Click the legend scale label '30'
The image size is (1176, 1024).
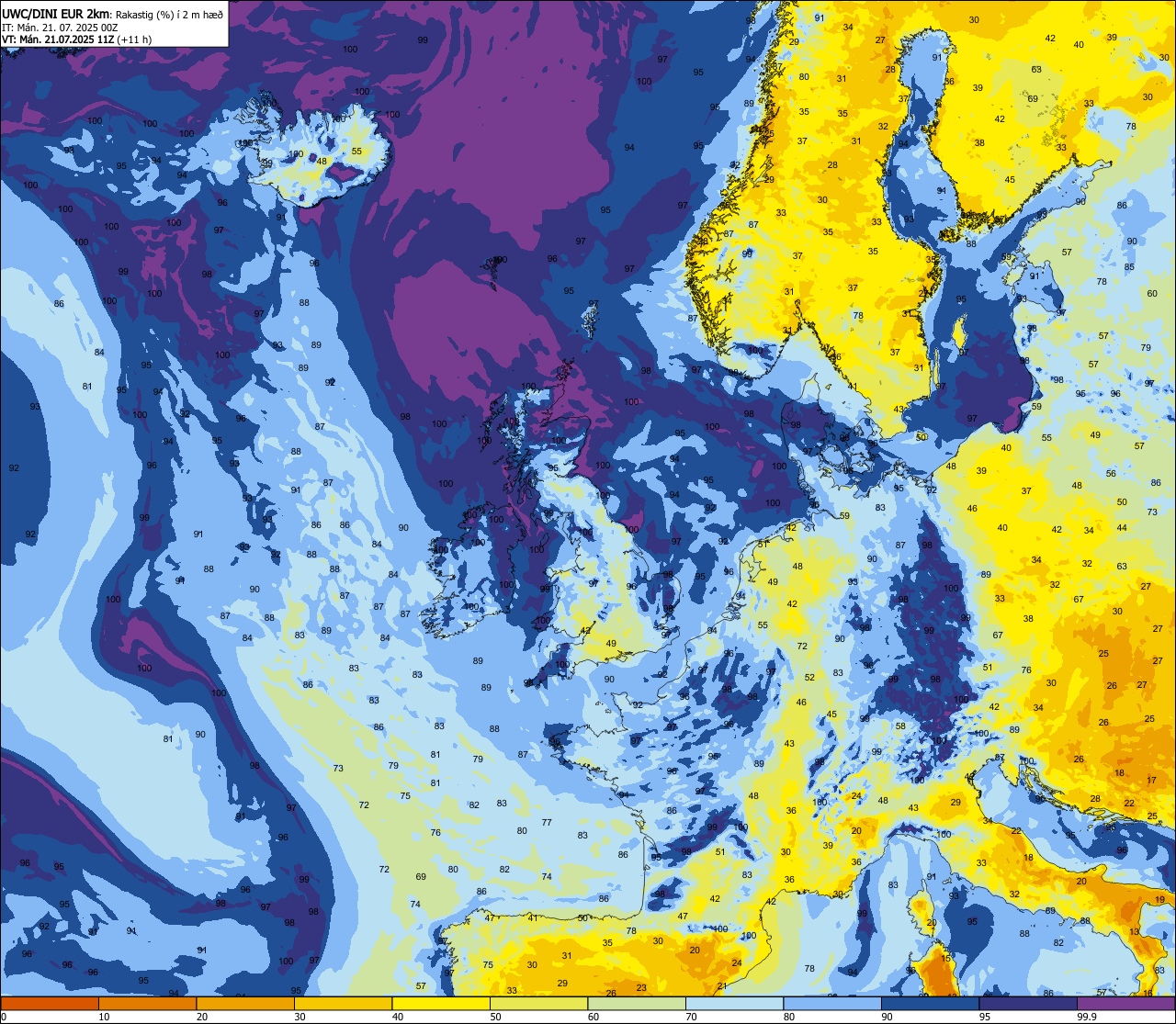[300, 1017]
